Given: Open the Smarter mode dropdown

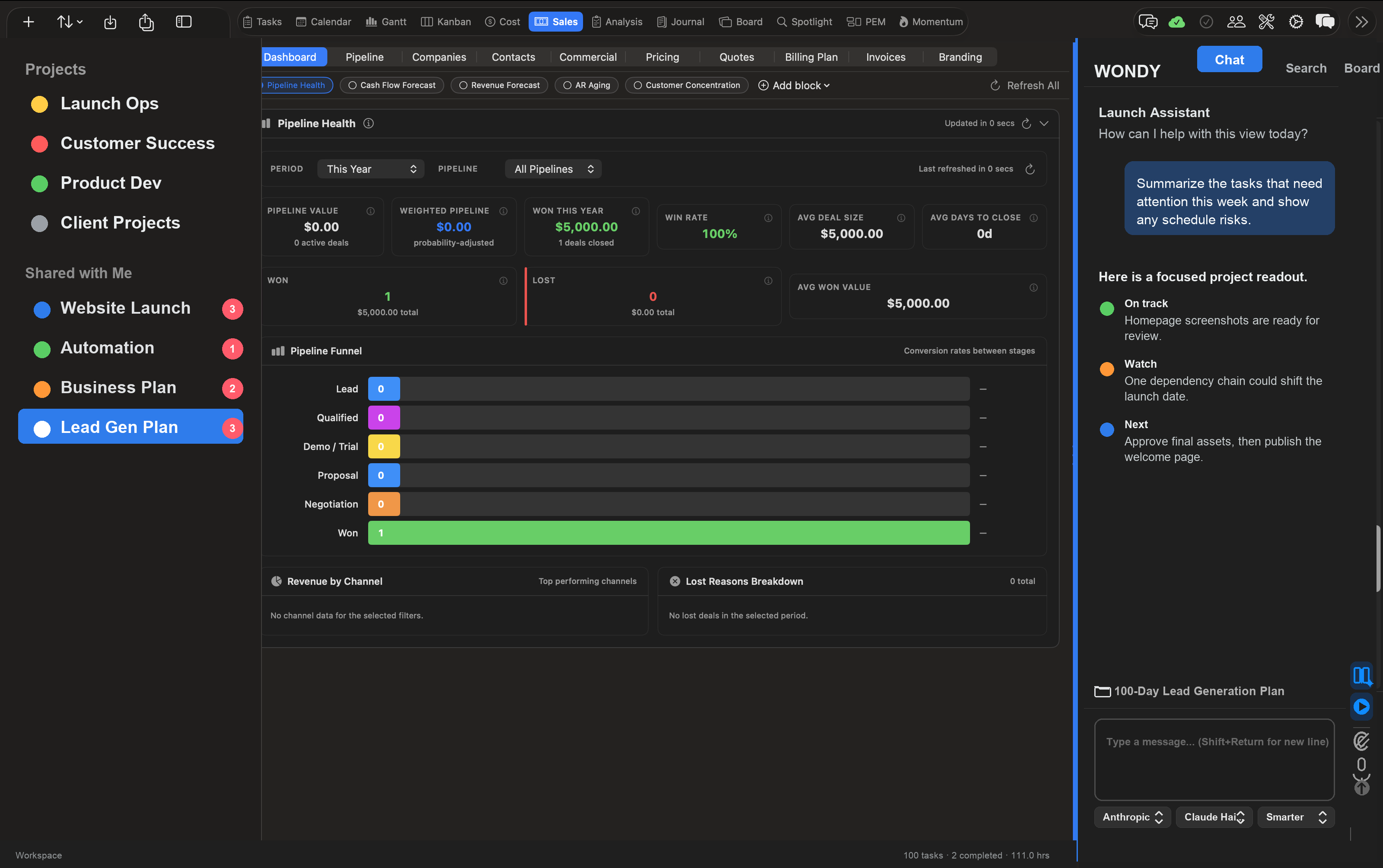Looking at the screenshot, I should (x=1296, y=817).
